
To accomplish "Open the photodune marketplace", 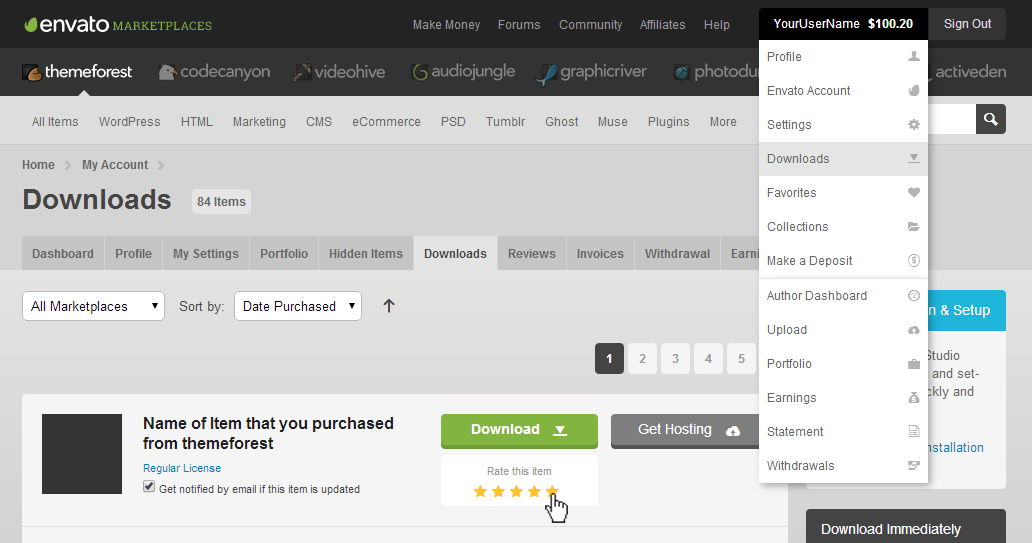I will [x=715, y=72].
